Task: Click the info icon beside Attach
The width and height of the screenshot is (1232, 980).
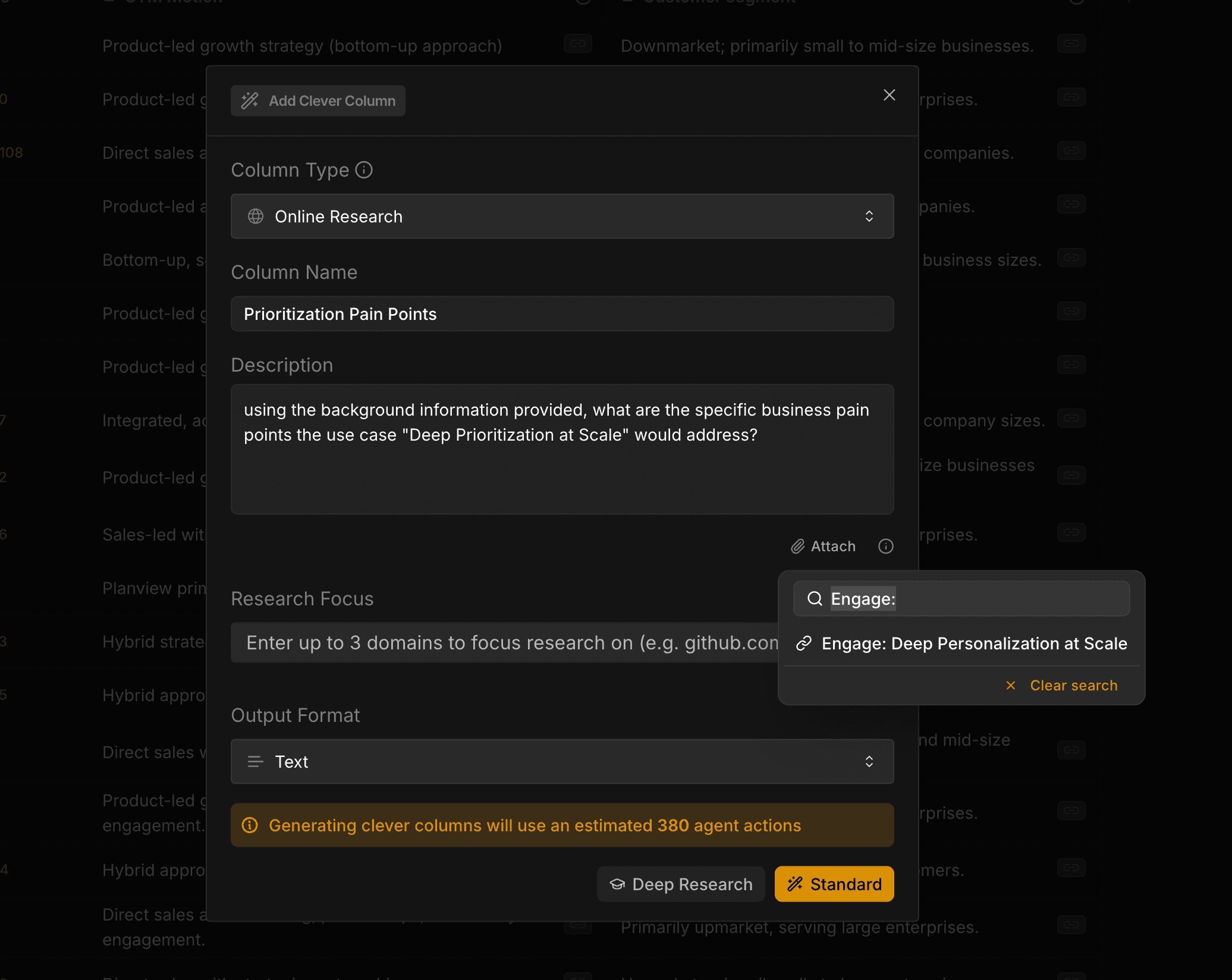Action: click(x=885, y=546)
